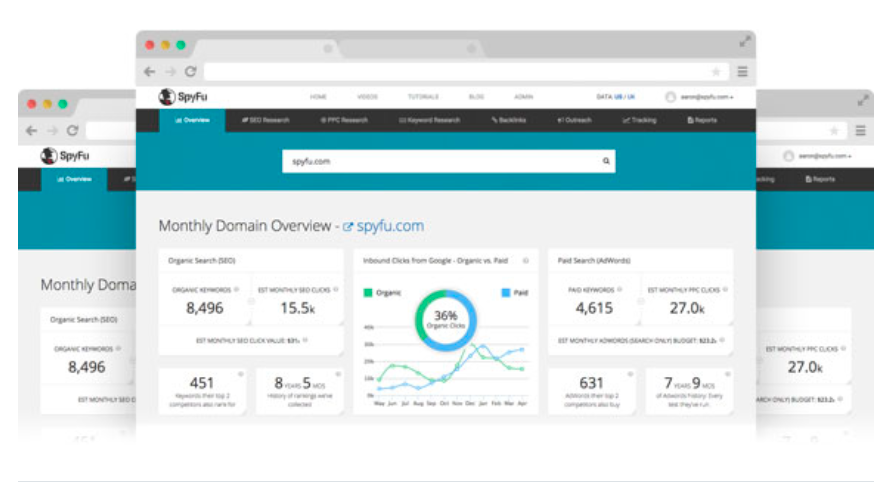Click the forward arrow in front browser window
Image resolution: width=895 pixels, height=490 pixels.
pyautogui.click(x=170, y=71)
